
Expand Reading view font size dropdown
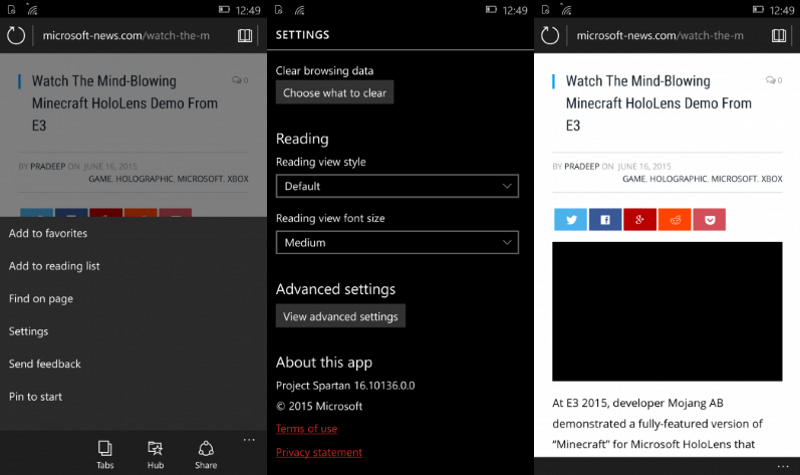pyautogui.click(x=397, y=242)
